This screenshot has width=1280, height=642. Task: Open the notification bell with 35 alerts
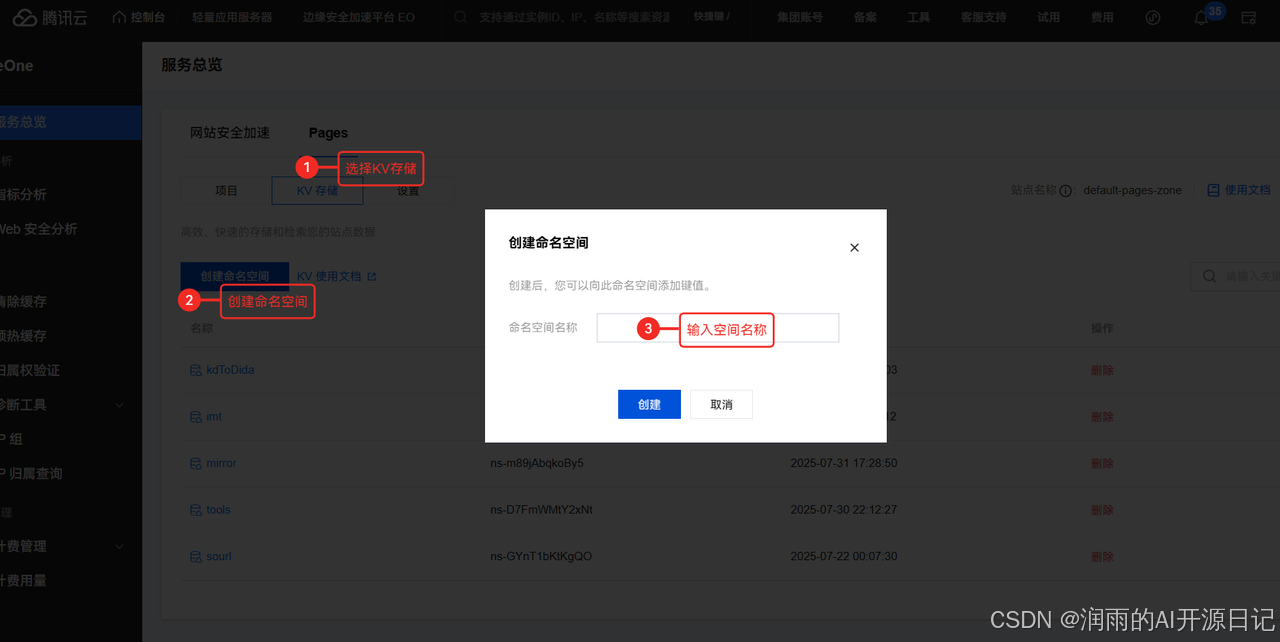1200,17
